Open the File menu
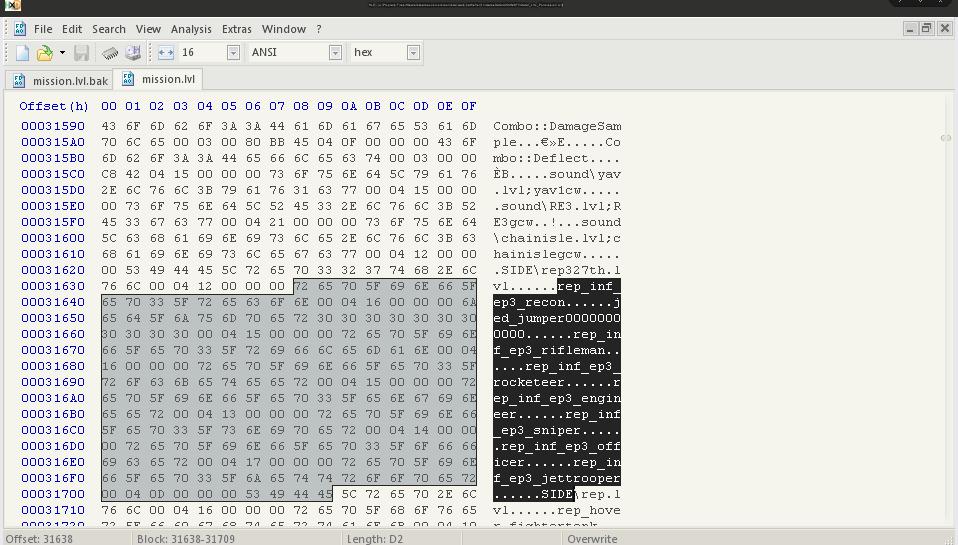The width and height of the screenshot is (958, 545). tap(43, 29)
